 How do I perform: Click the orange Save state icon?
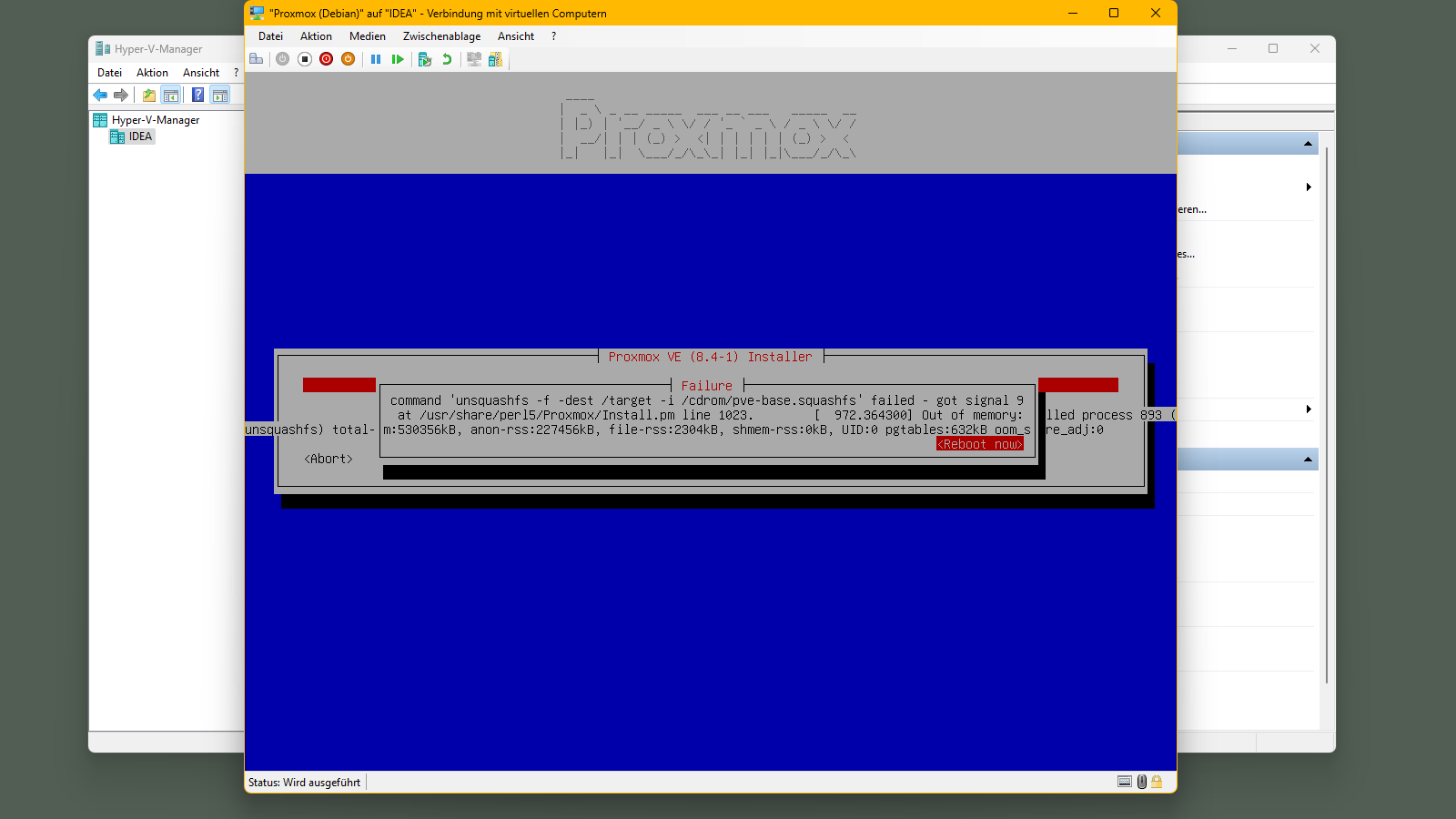(x=348, y=59)
